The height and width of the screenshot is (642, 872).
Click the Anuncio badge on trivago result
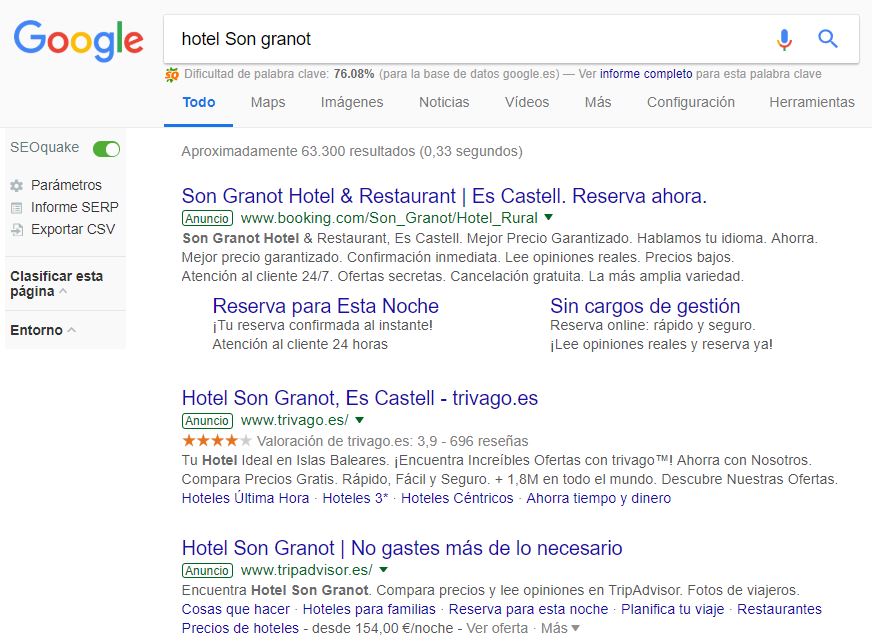point(207,421)
